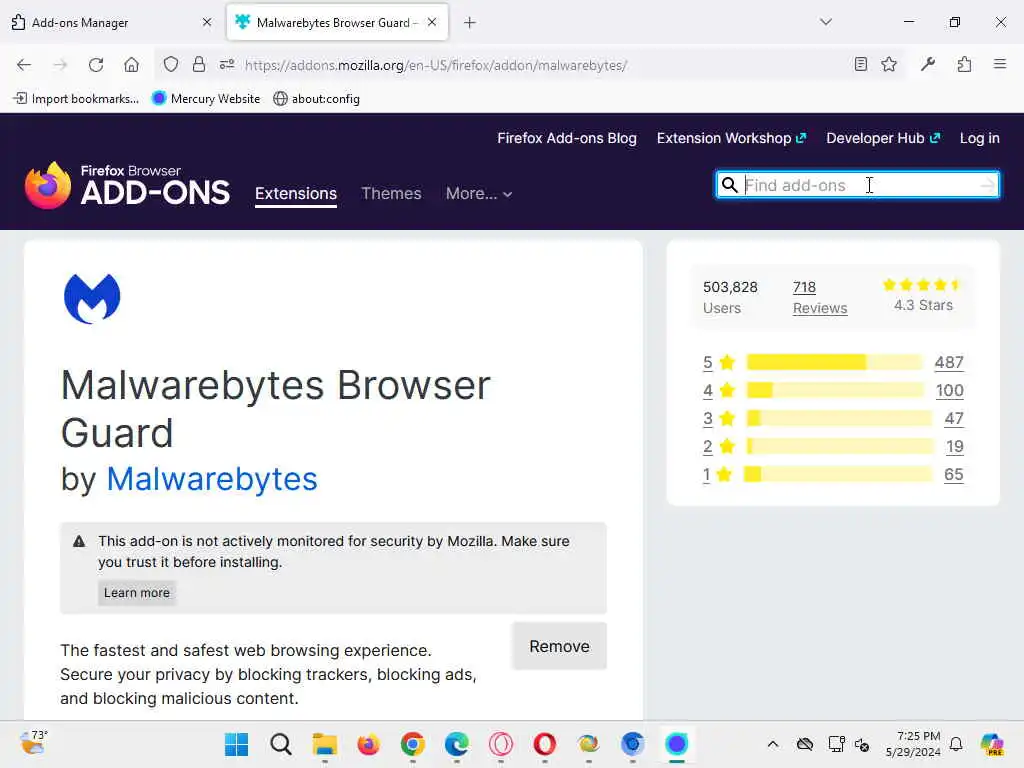Open Developer Hub link
The image size is (1024, 768).
click(883, 138)
